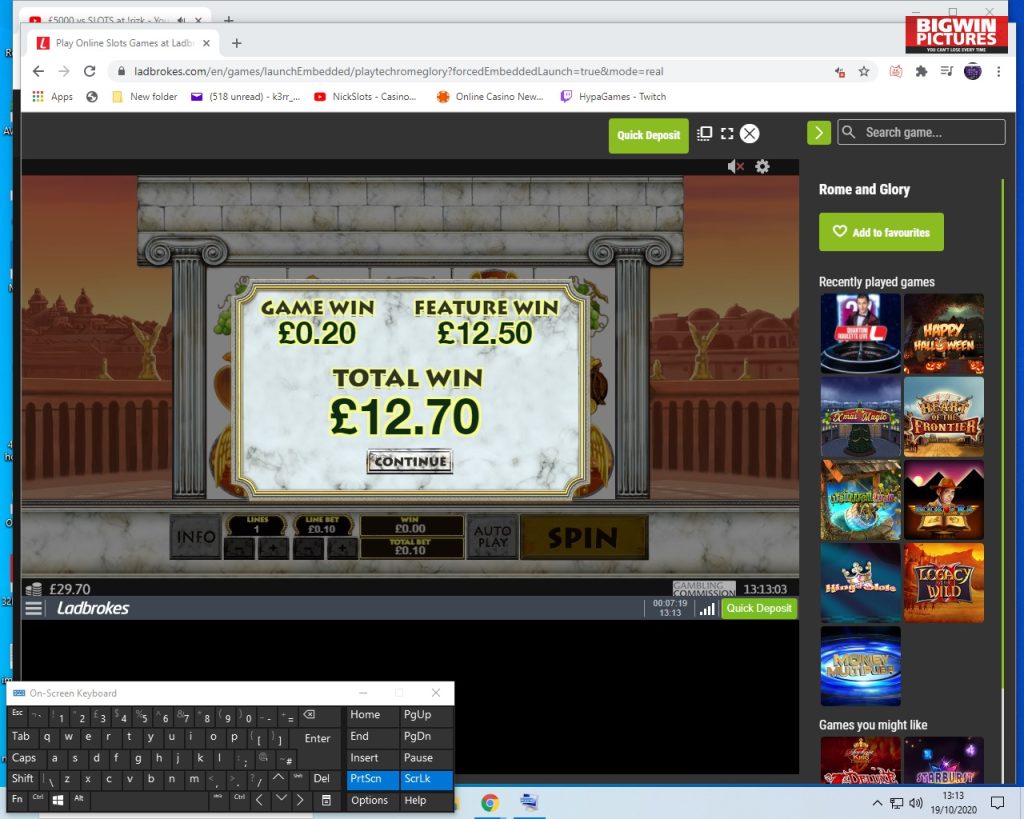Click the up arrow key on On-Screen Keyboard
The width and height of the screenshot is (1024, 819).
(279, 778)
